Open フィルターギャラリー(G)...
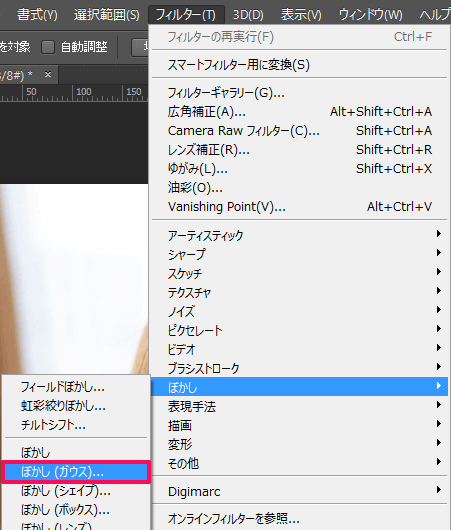Image resolution: width=451 pixels, height=530 pixels. pos(300,93)
